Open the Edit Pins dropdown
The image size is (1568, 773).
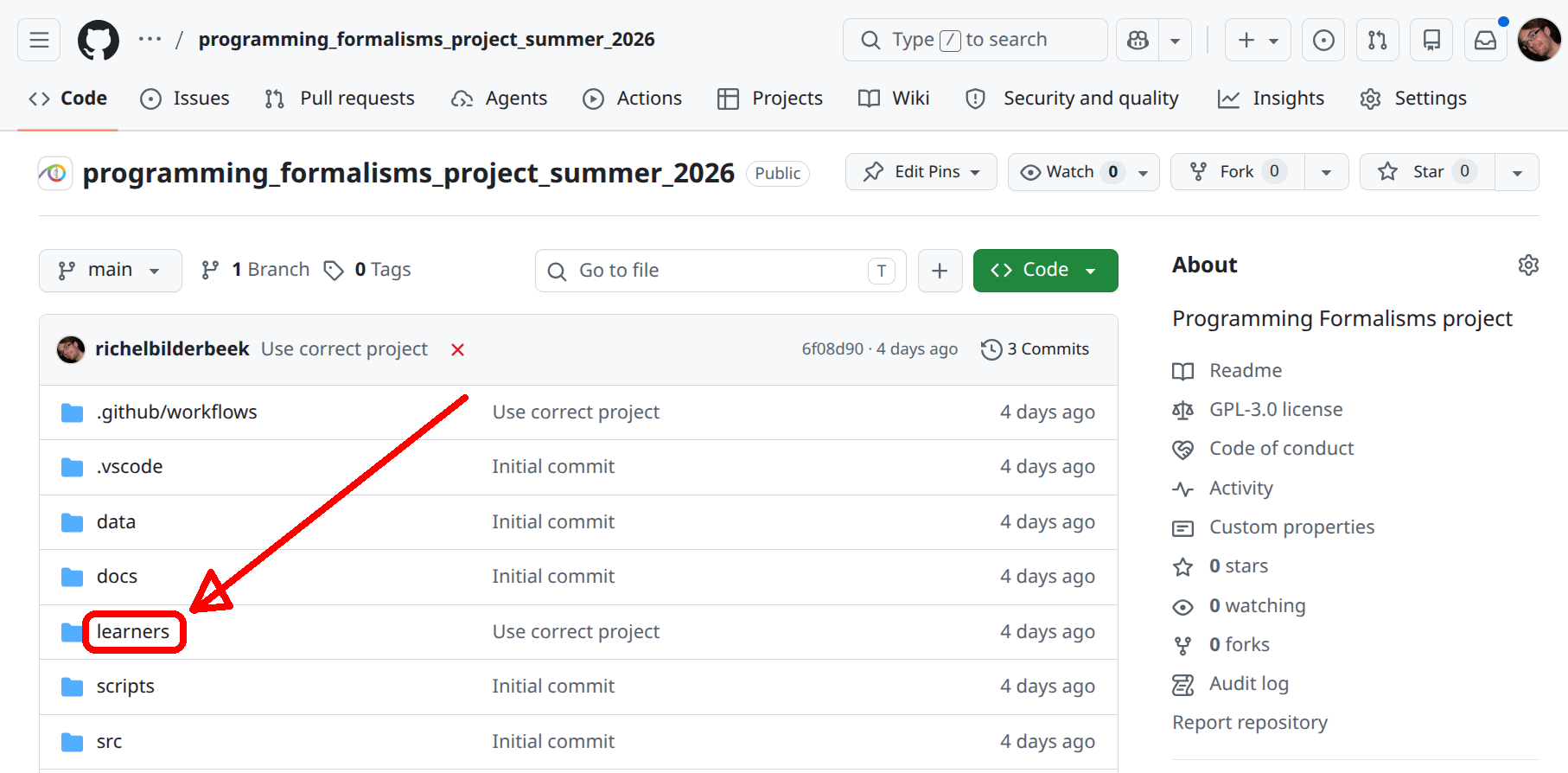click(921, 172)
